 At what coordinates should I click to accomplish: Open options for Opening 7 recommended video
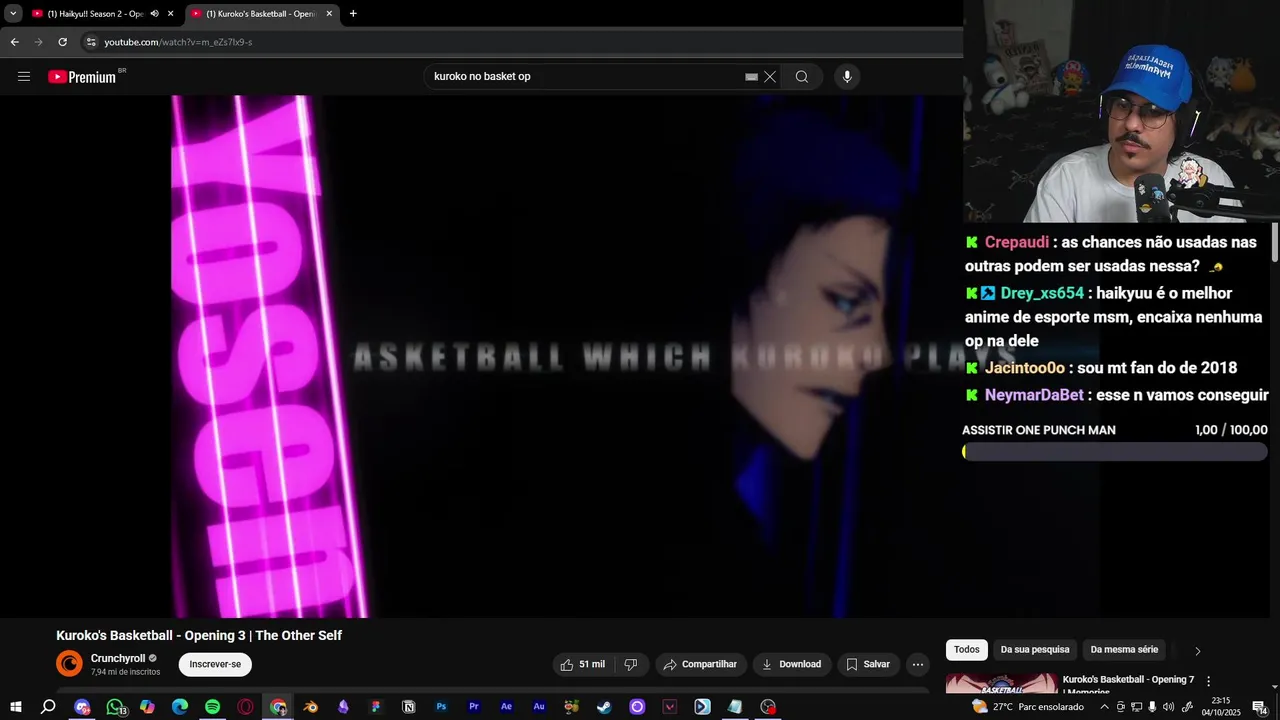(x=1208, y=681)
